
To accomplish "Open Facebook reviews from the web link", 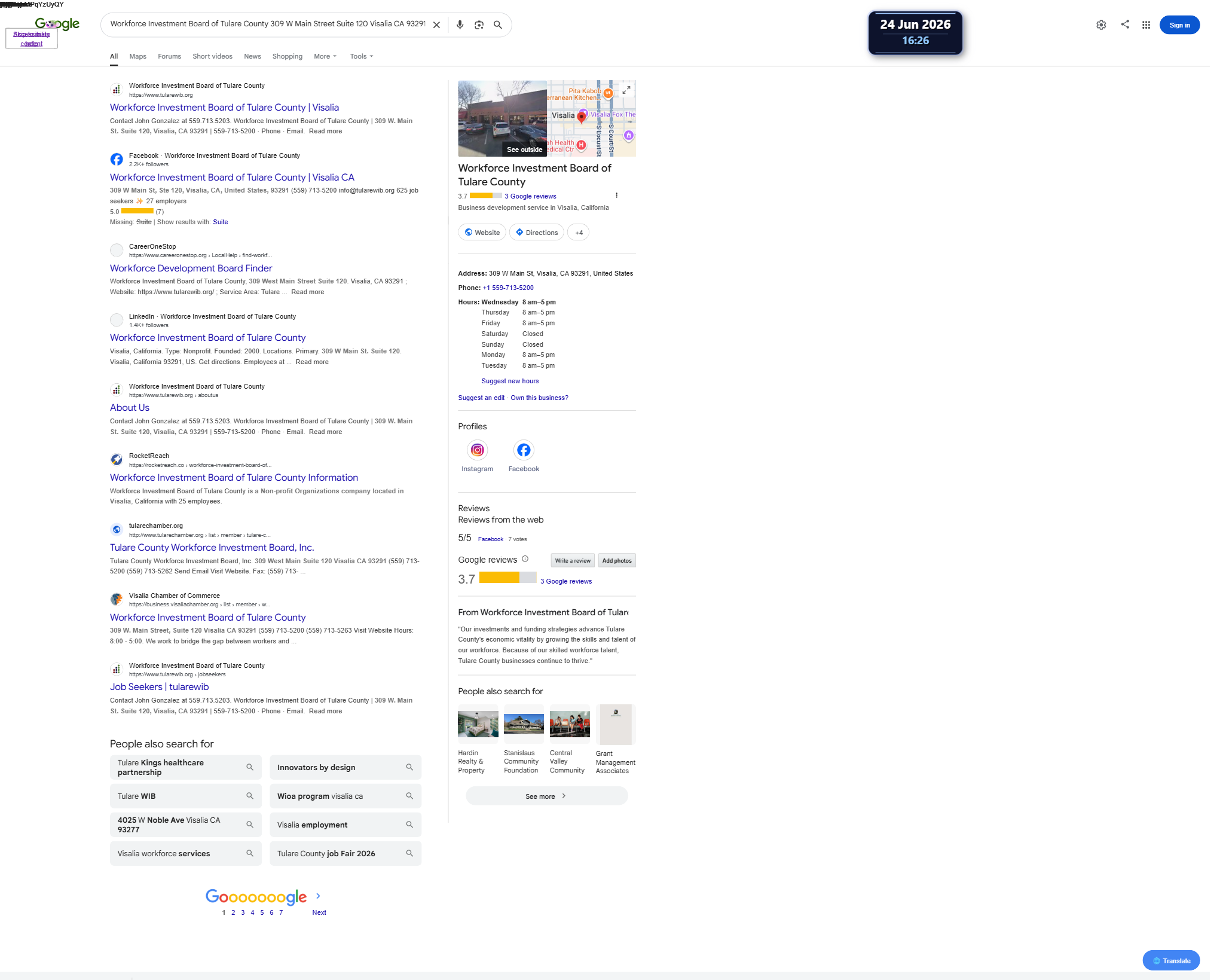I will pos(491,539).
